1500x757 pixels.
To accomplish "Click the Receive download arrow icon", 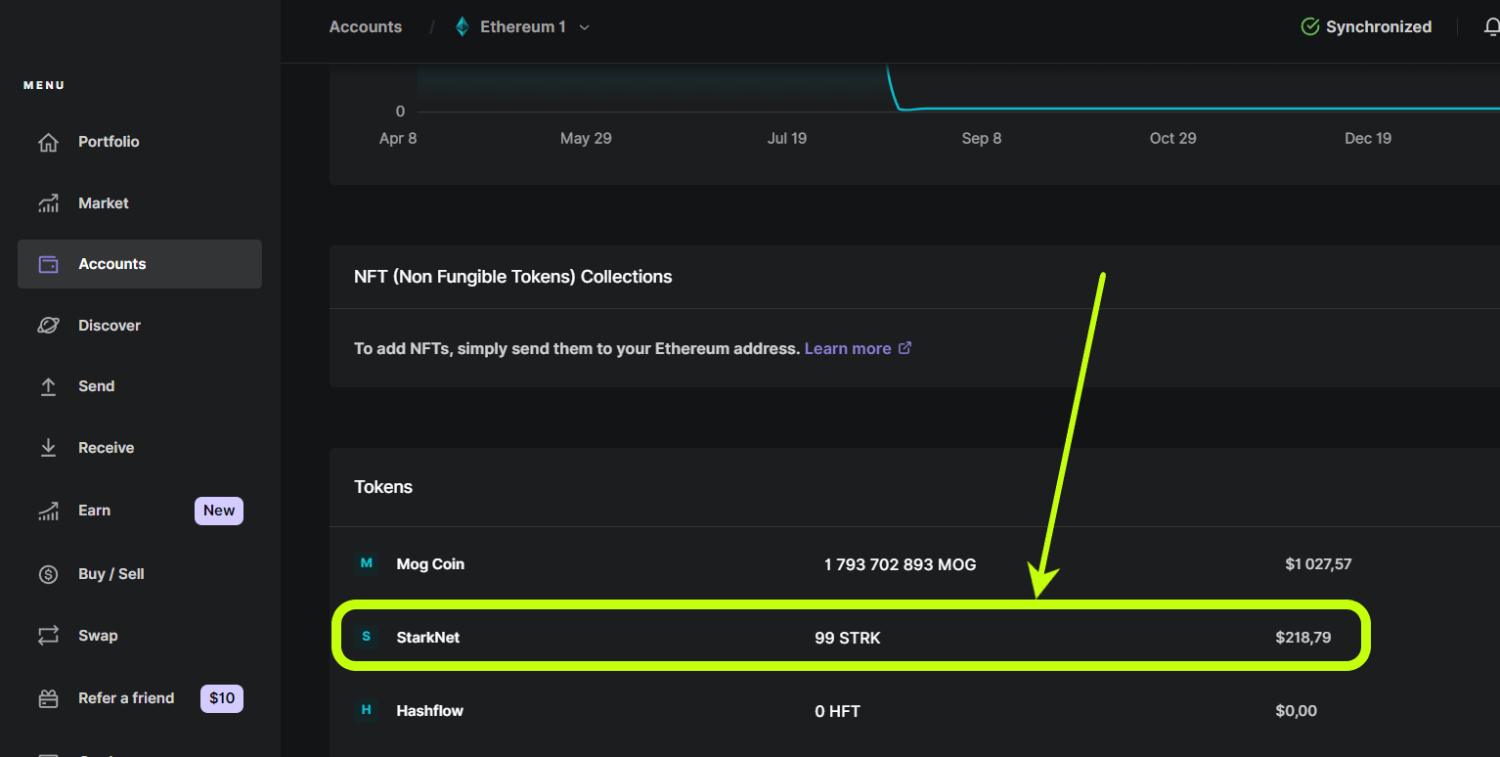I will coord(48,448).
